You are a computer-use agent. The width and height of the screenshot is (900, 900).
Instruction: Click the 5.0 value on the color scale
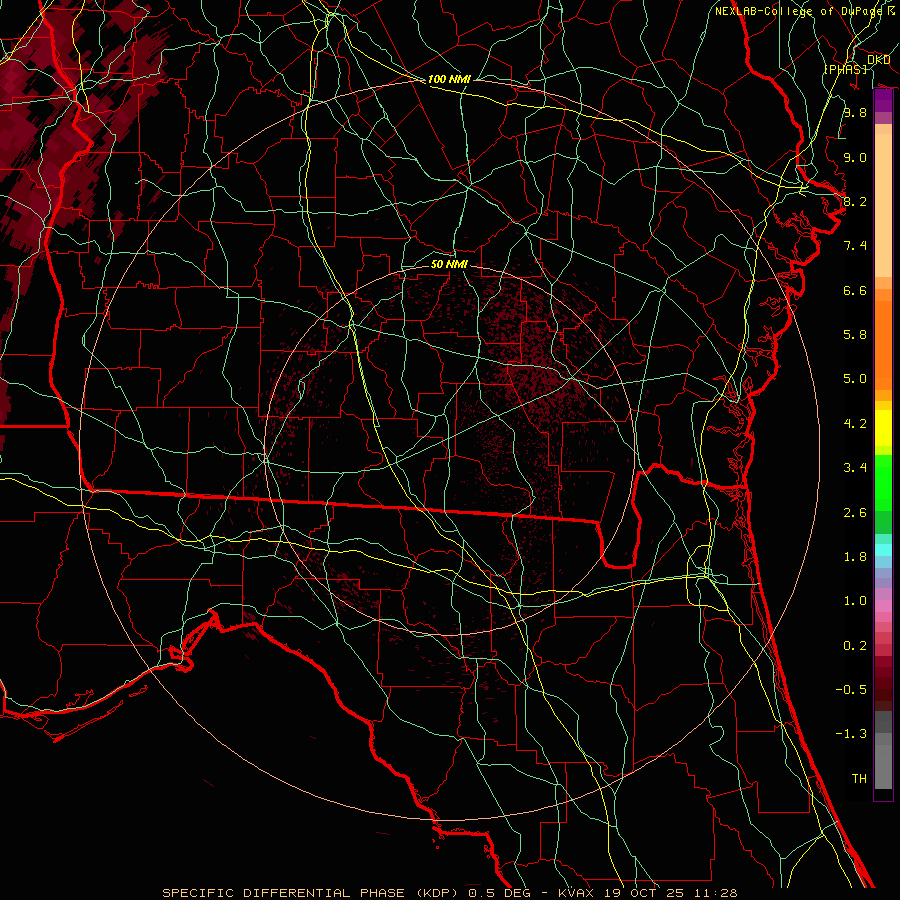[855, 379]
